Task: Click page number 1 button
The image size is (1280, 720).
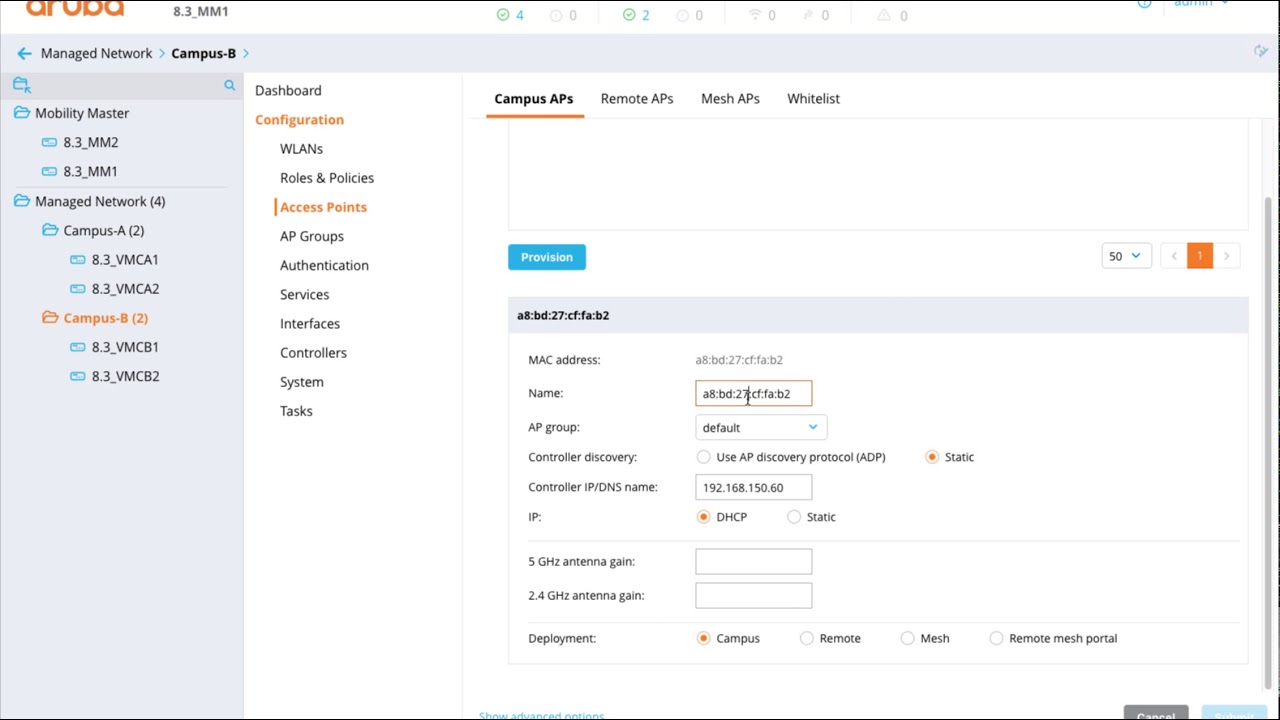Action: click(x=1200, y=256)
